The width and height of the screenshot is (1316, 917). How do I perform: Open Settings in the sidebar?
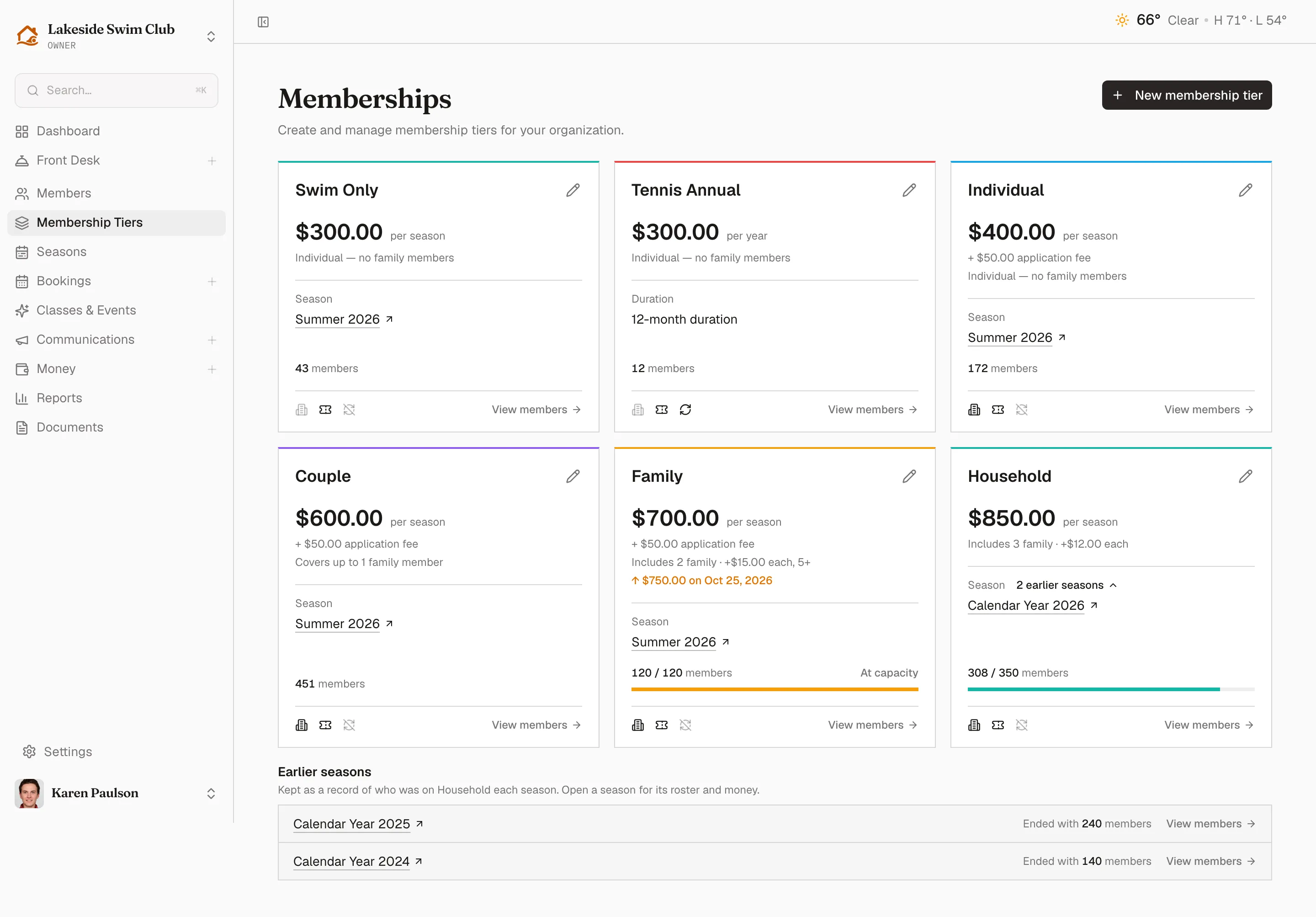[x=117, y=752]
